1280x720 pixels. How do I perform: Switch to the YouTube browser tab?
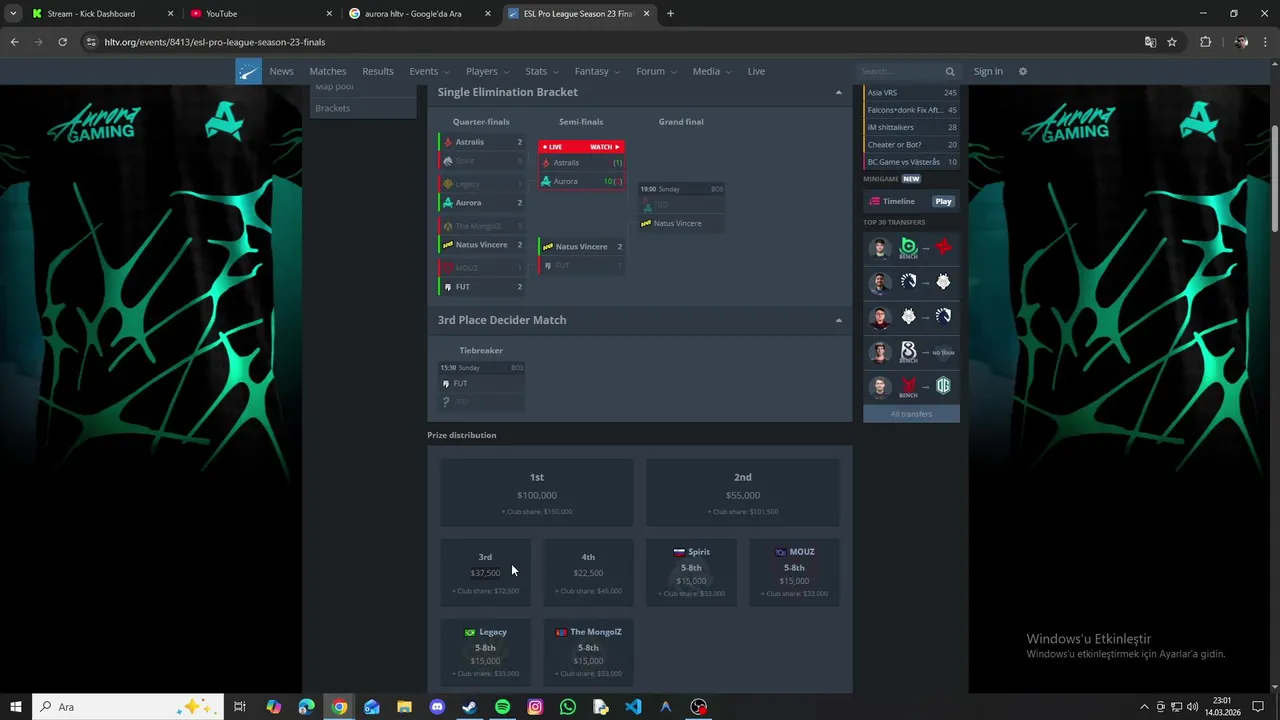click(x=262, y=14)
